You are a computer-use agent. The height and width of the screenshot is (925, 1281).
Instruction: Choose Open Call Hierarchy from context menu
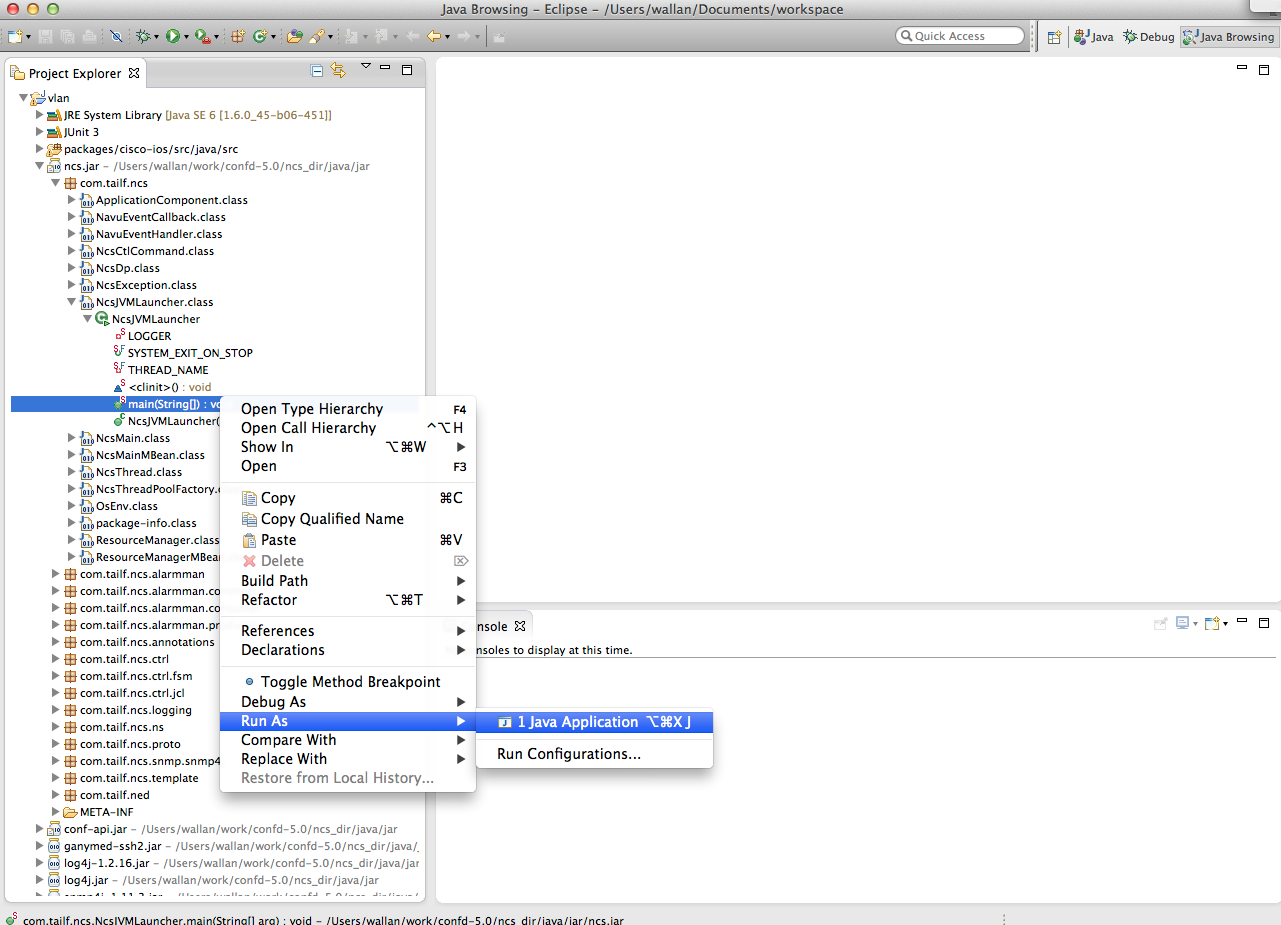click(x=308, y=428)
